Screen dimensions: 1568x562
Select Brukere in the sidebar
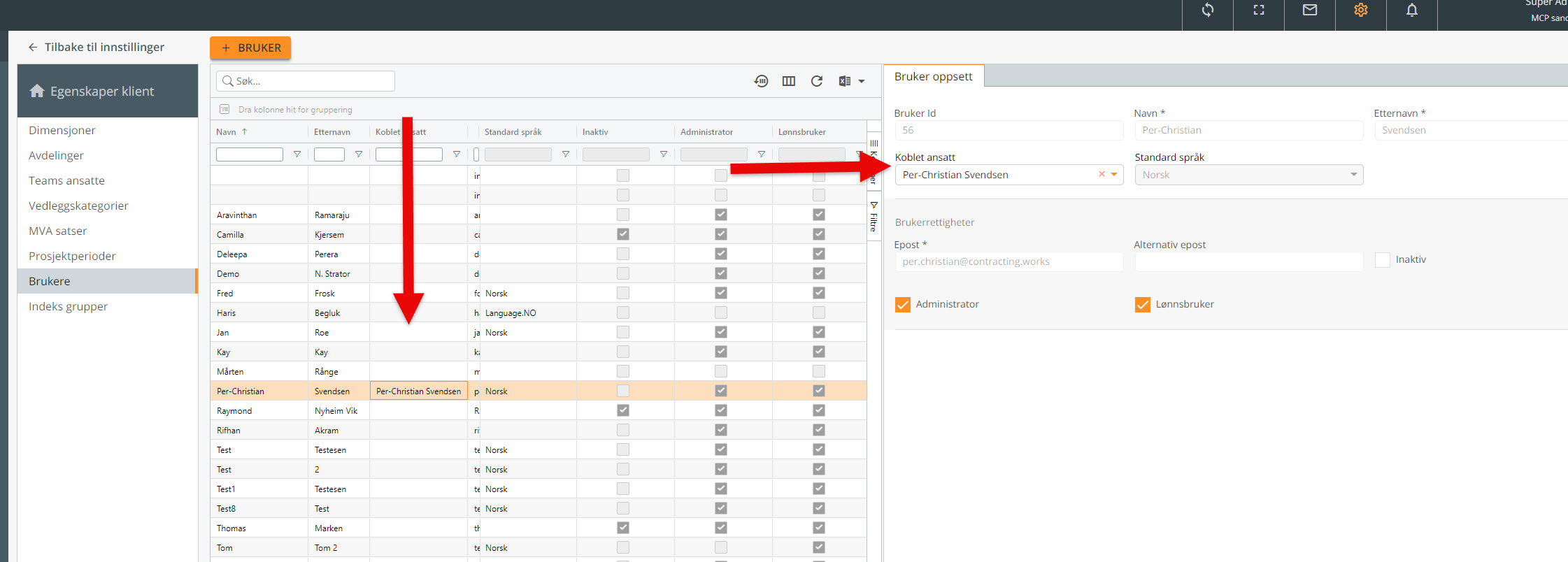(108, 281)
